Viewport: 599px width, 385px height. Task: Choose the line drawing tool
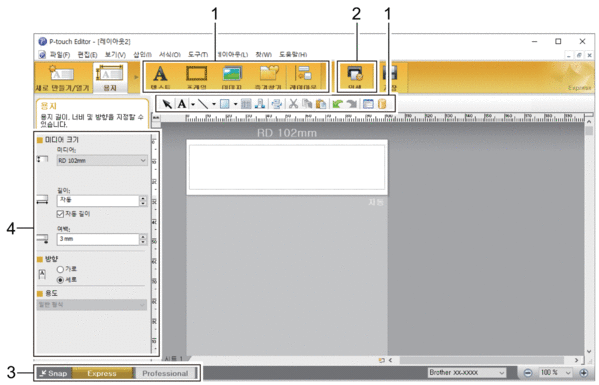(x=203, y=104)
